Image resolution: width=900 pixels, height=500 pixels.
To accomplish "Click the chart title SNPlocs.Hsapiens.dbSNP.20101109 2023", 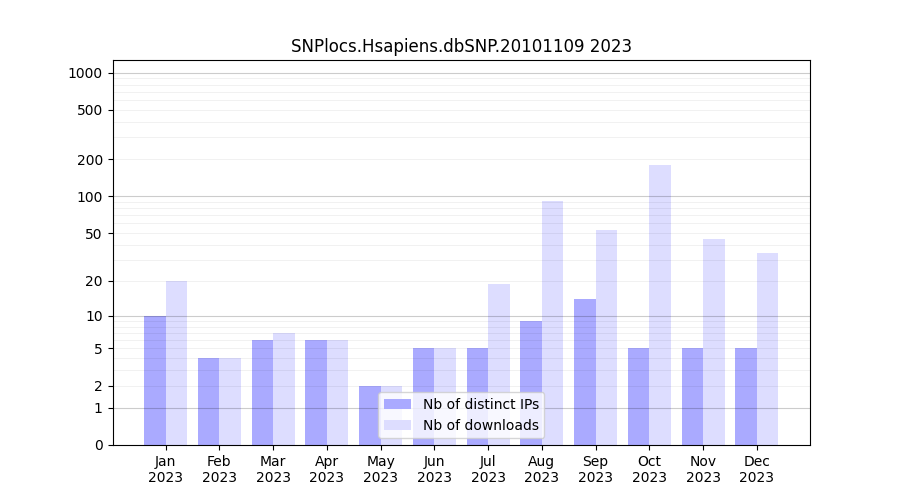I will [x=461, y=46].
